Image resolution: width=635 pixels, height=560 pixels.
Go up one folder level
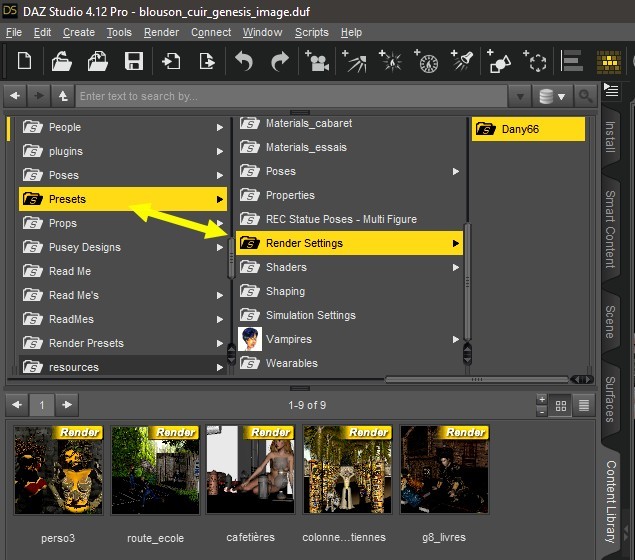63,96
